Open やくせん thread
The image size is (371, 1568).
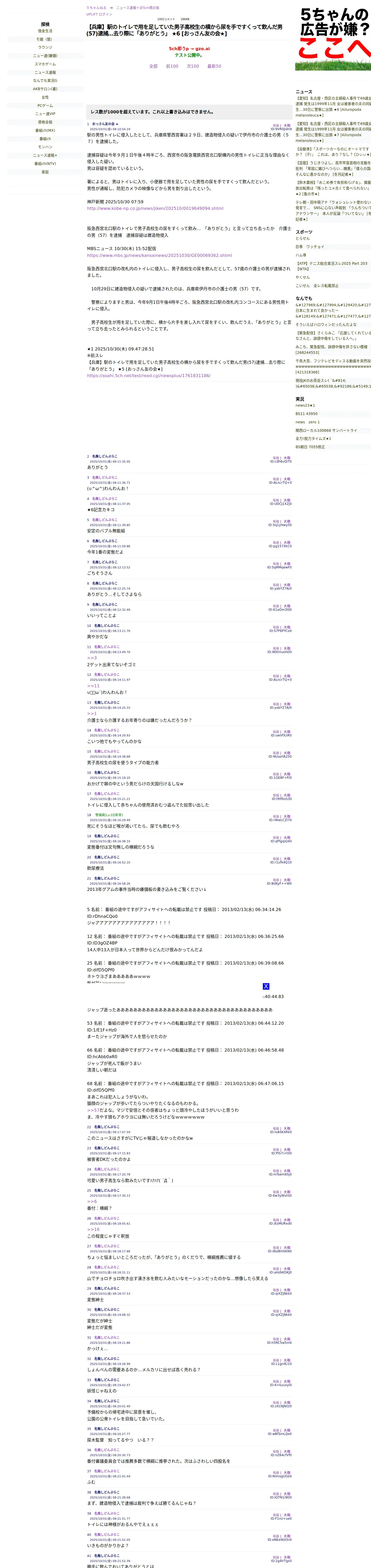303,277
